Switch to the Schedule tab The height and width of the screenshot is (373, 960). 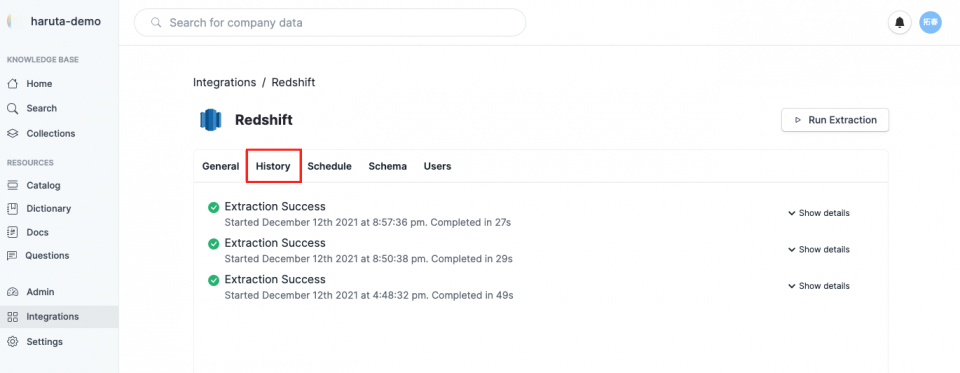329,166
